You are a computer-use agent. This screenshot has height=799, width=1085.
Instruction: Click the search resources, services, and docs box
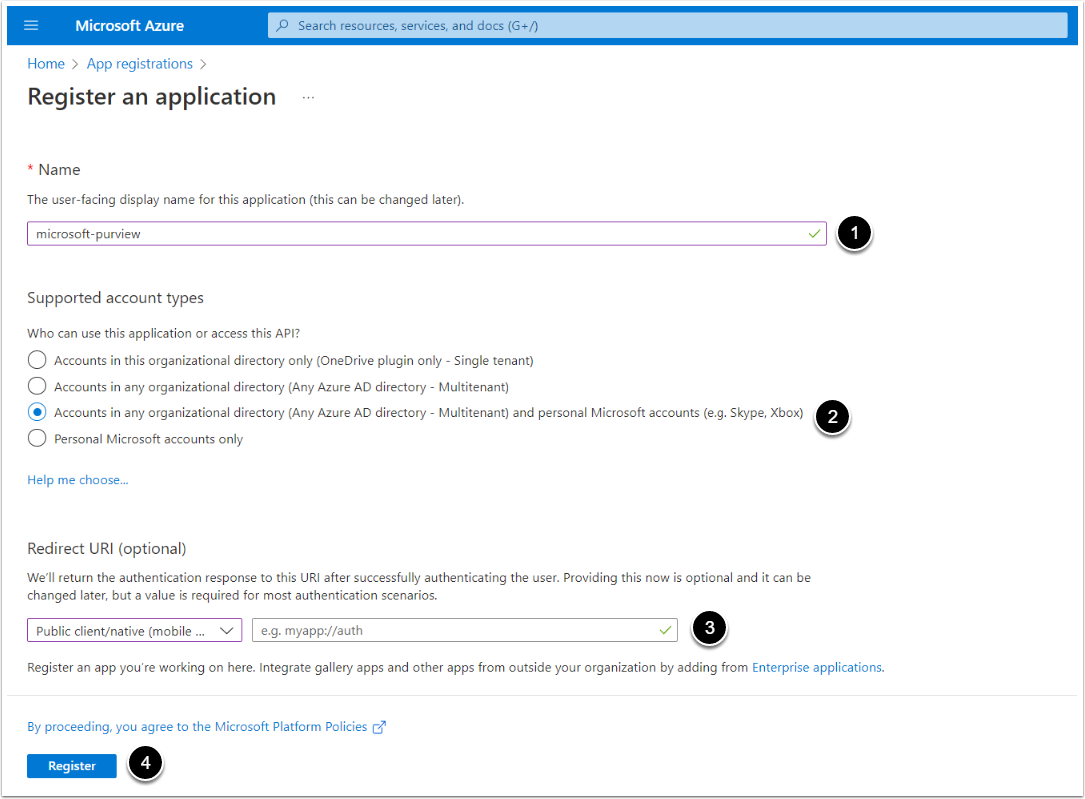tap(668, 26)
